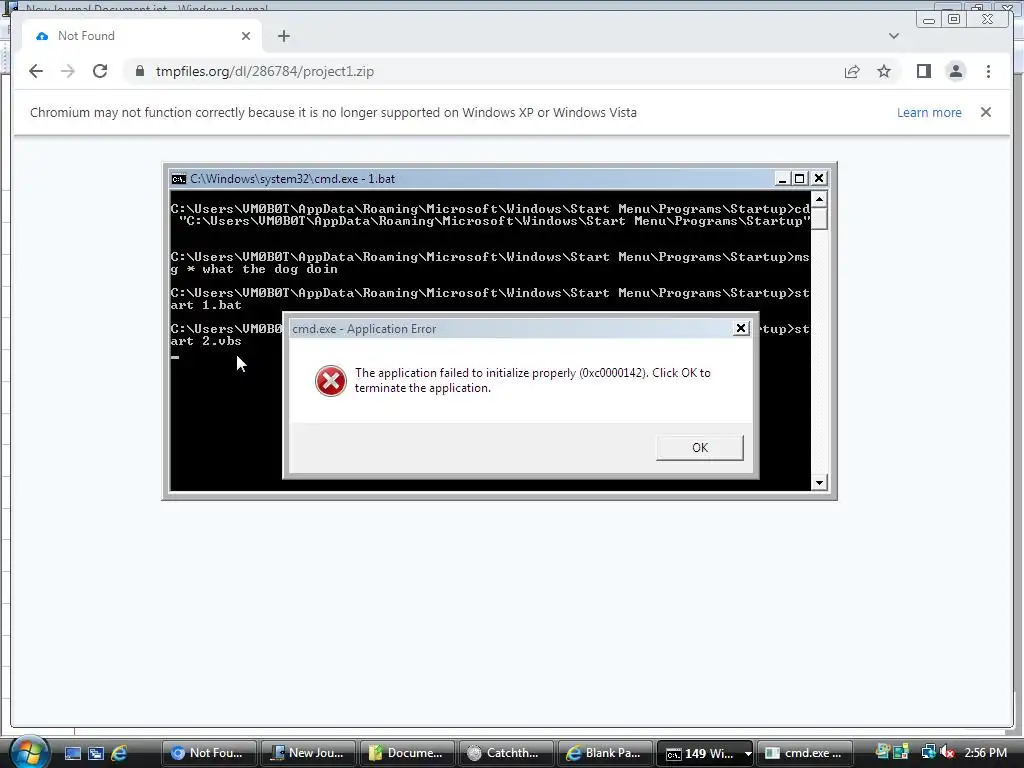Open the Chromium three-dot menu
Viewport: 1024px width, 768px height.
click(988, 71)
